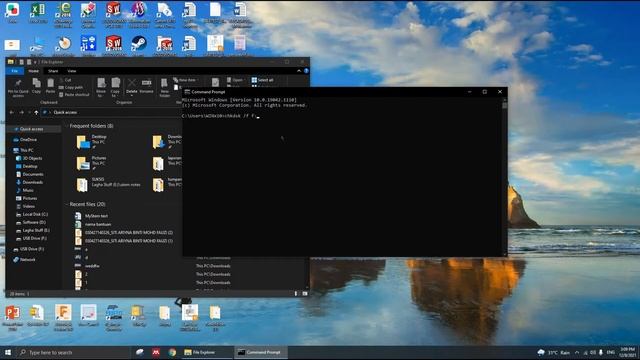The image size is (640, 360).
Task: Click the Windows Start button
Action: tap(8, 352)
